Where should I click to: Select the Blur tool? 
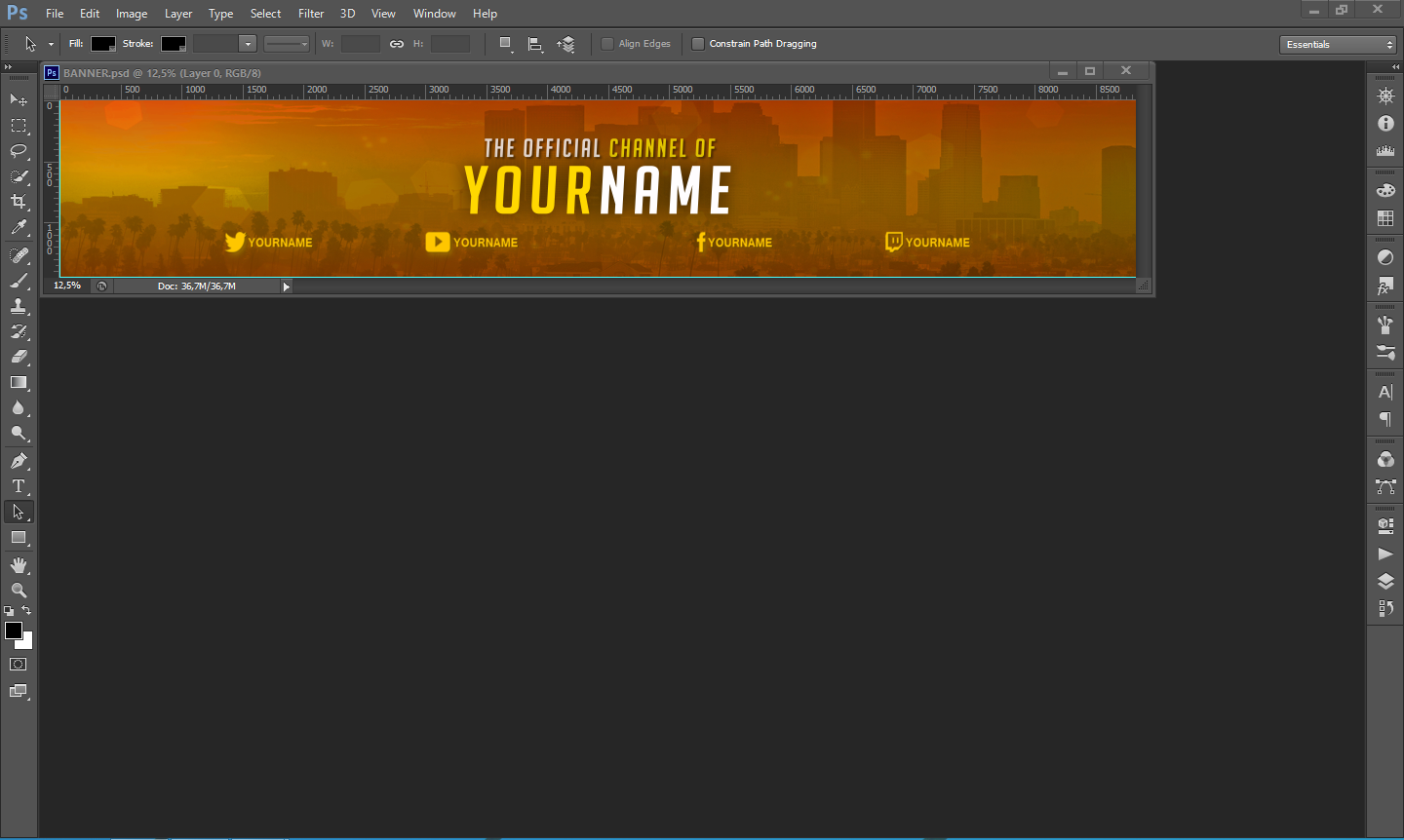[19, 407]
